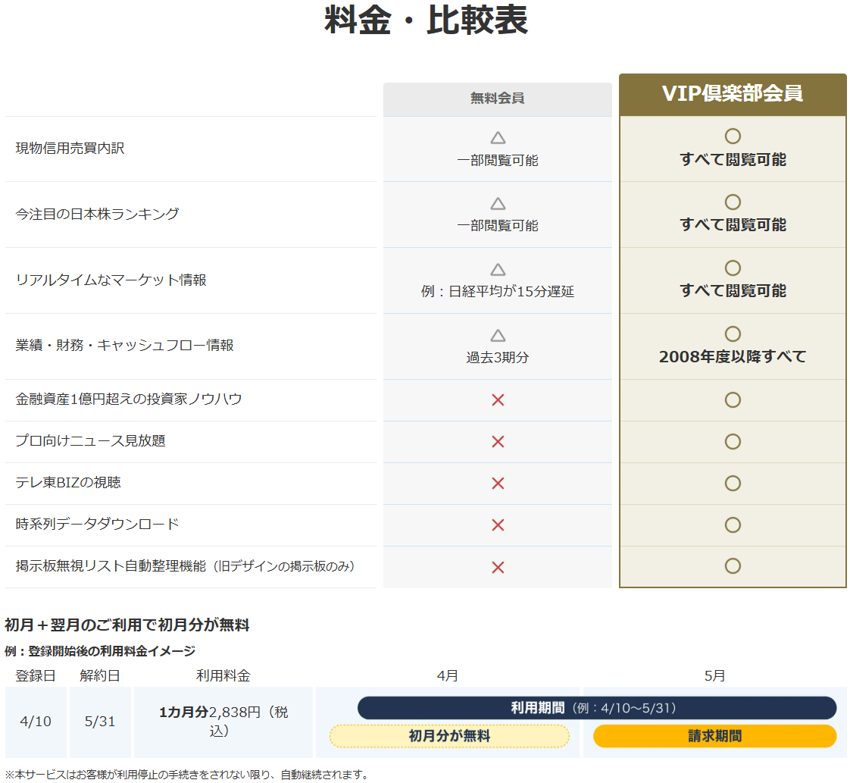850x783 pixels.
Task: Click the triangle icon in the リアルタイムなマーケット情報 row
Action: coord(498,269)
